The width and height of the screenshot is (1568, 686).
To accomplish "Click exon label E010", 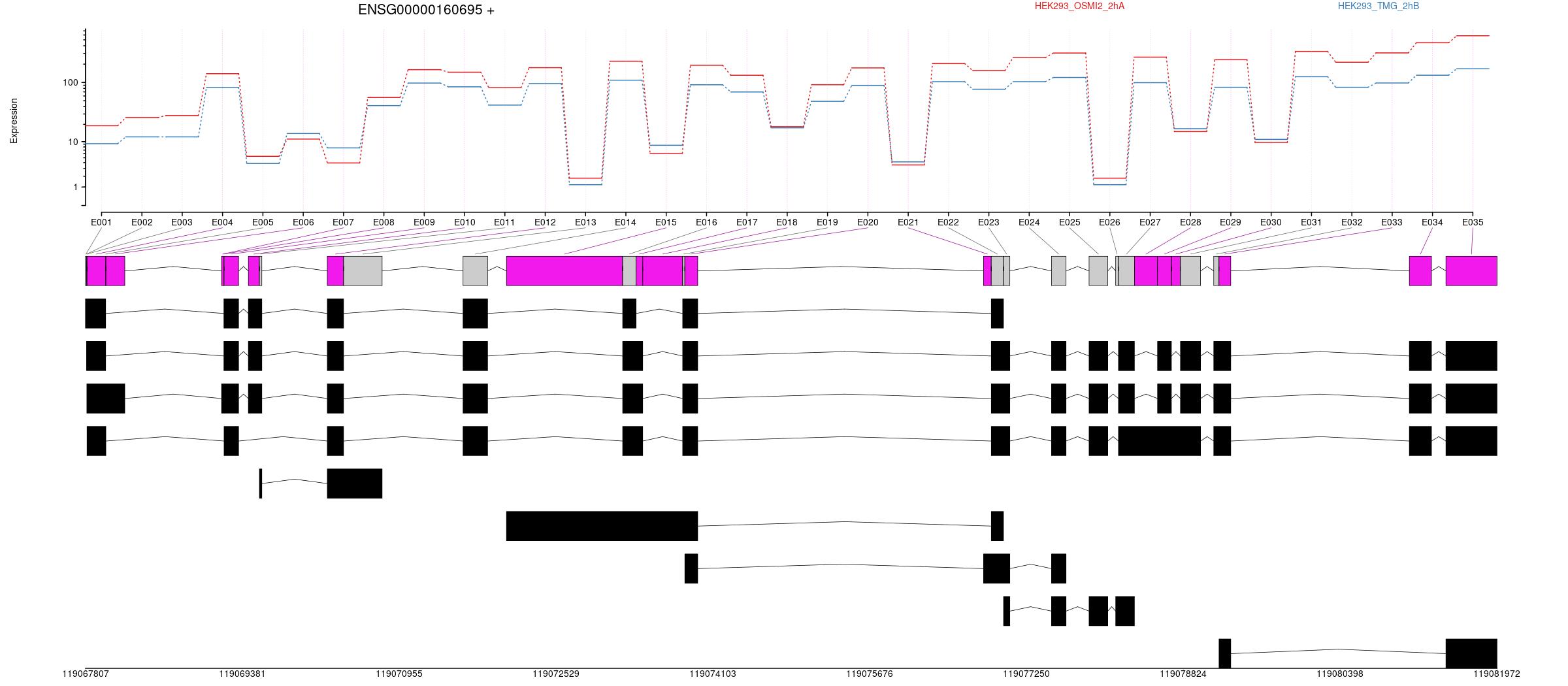I will pos(465,222).
